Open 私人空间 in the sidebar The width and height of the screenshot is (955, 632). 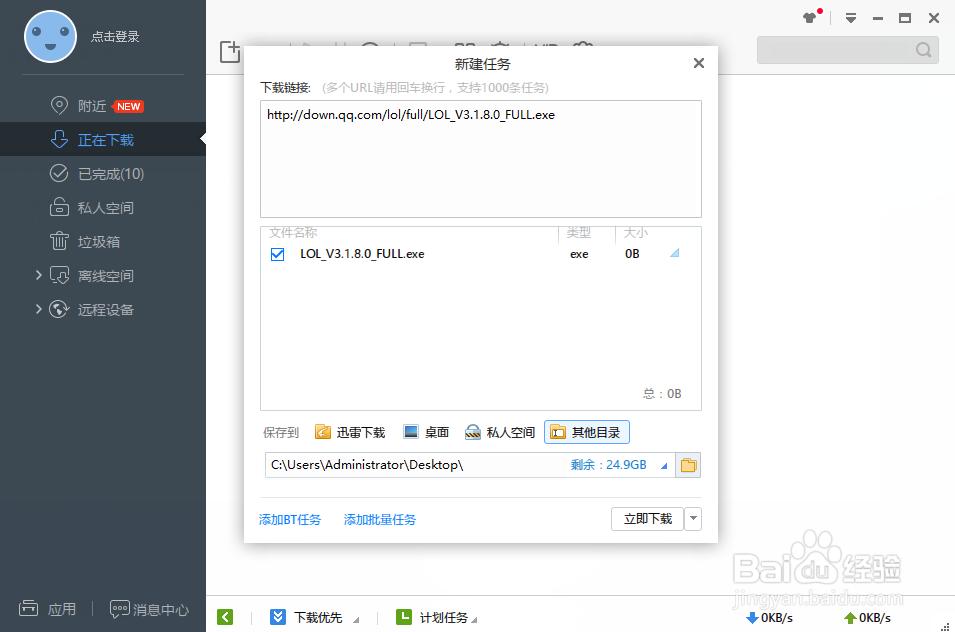tap(92, 208)
